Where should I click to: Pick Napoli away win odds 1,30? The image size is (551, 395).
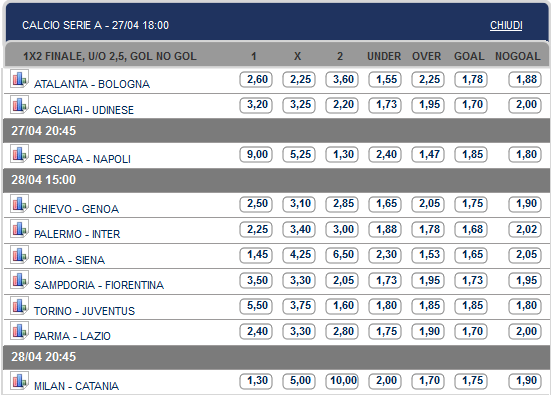pyautogui.click(x=342, y=155)
